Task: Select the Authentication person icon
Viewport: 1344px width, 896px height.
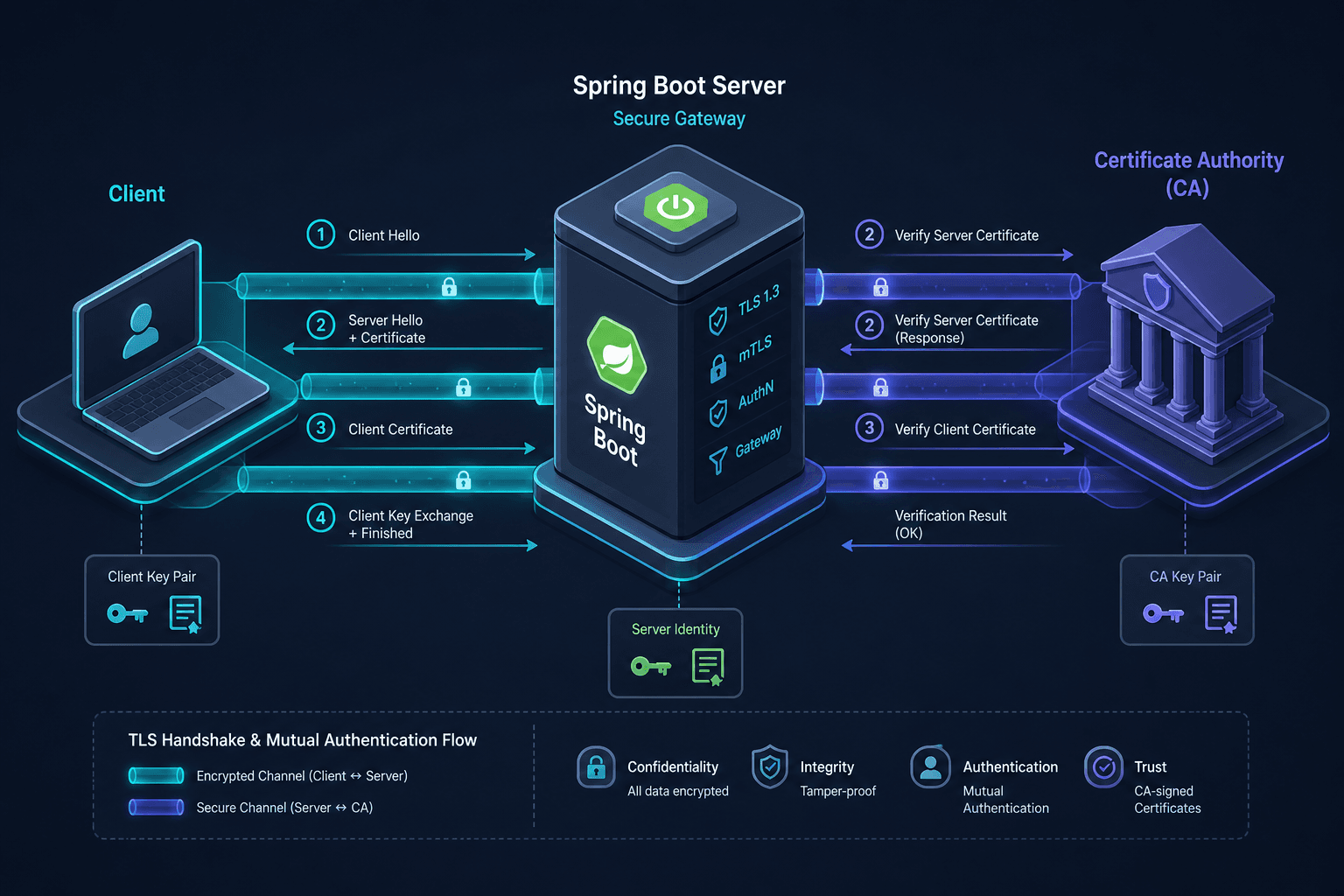Action: (930, 767)
